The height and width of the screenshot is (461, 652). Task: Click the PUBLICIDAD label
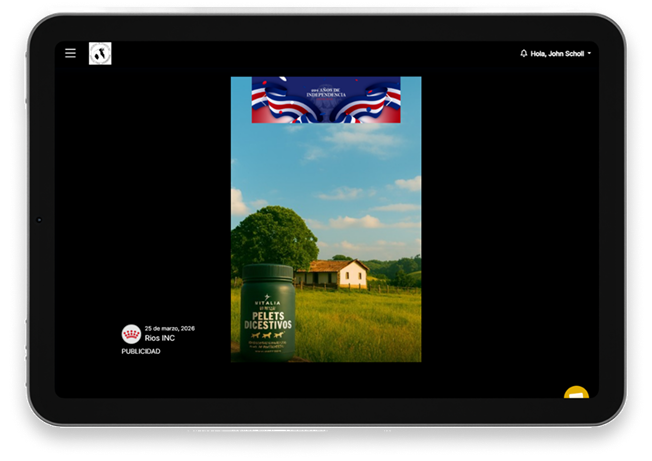point(141,352)
